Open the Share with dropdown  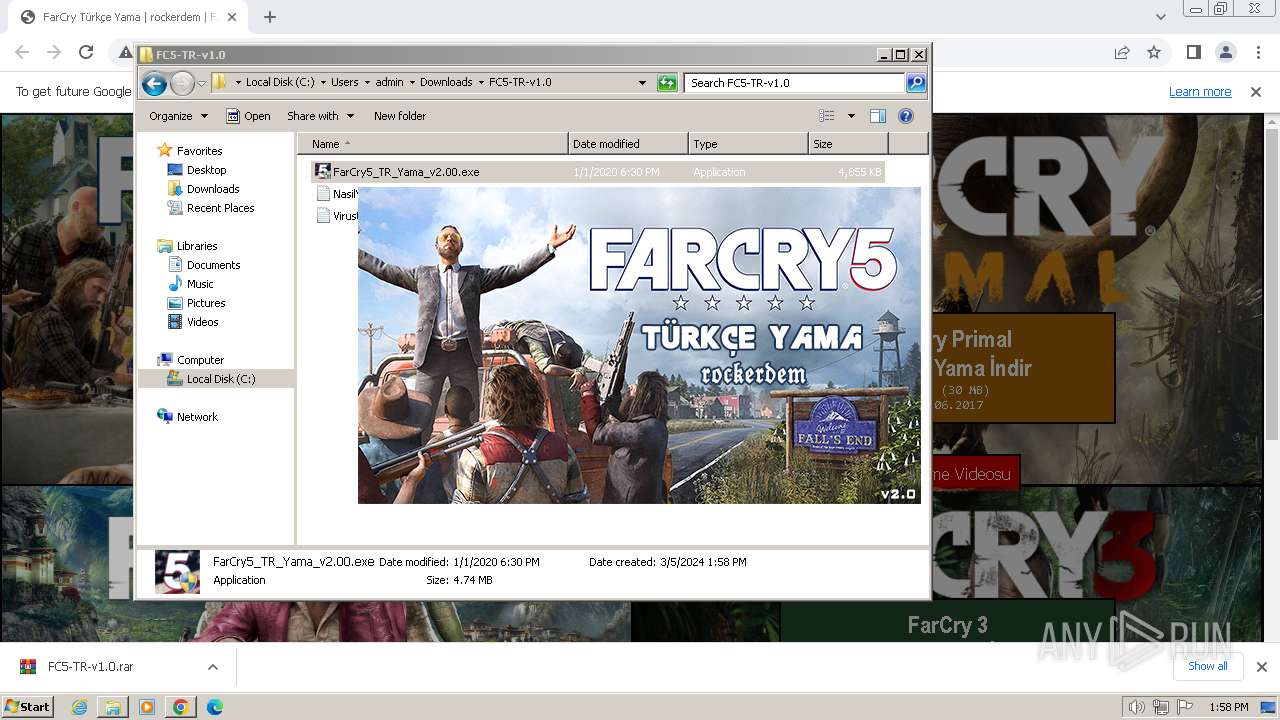(320, 116)
